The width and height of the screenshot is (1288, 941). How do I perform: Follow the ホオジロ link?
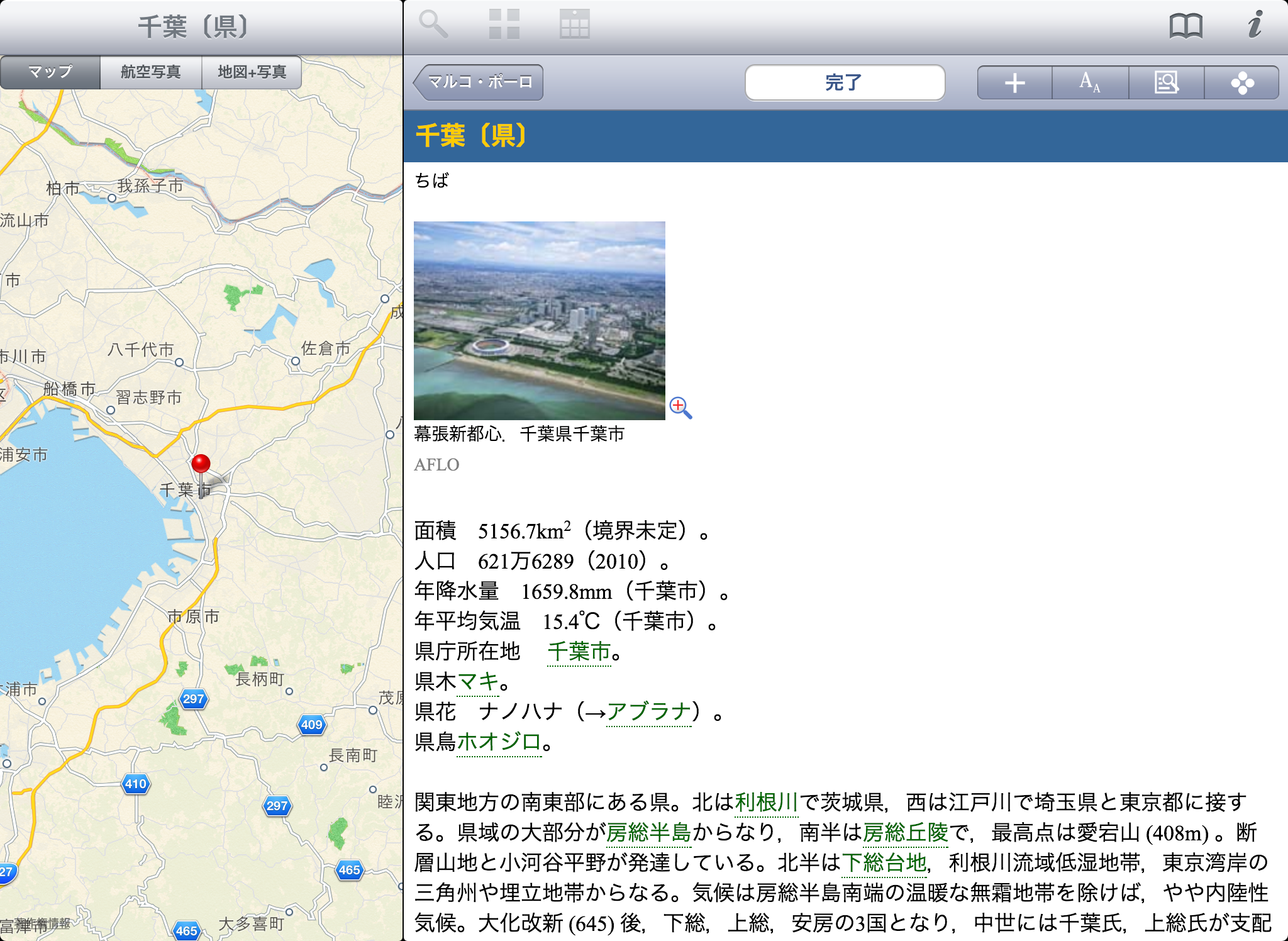coord(499,742)
